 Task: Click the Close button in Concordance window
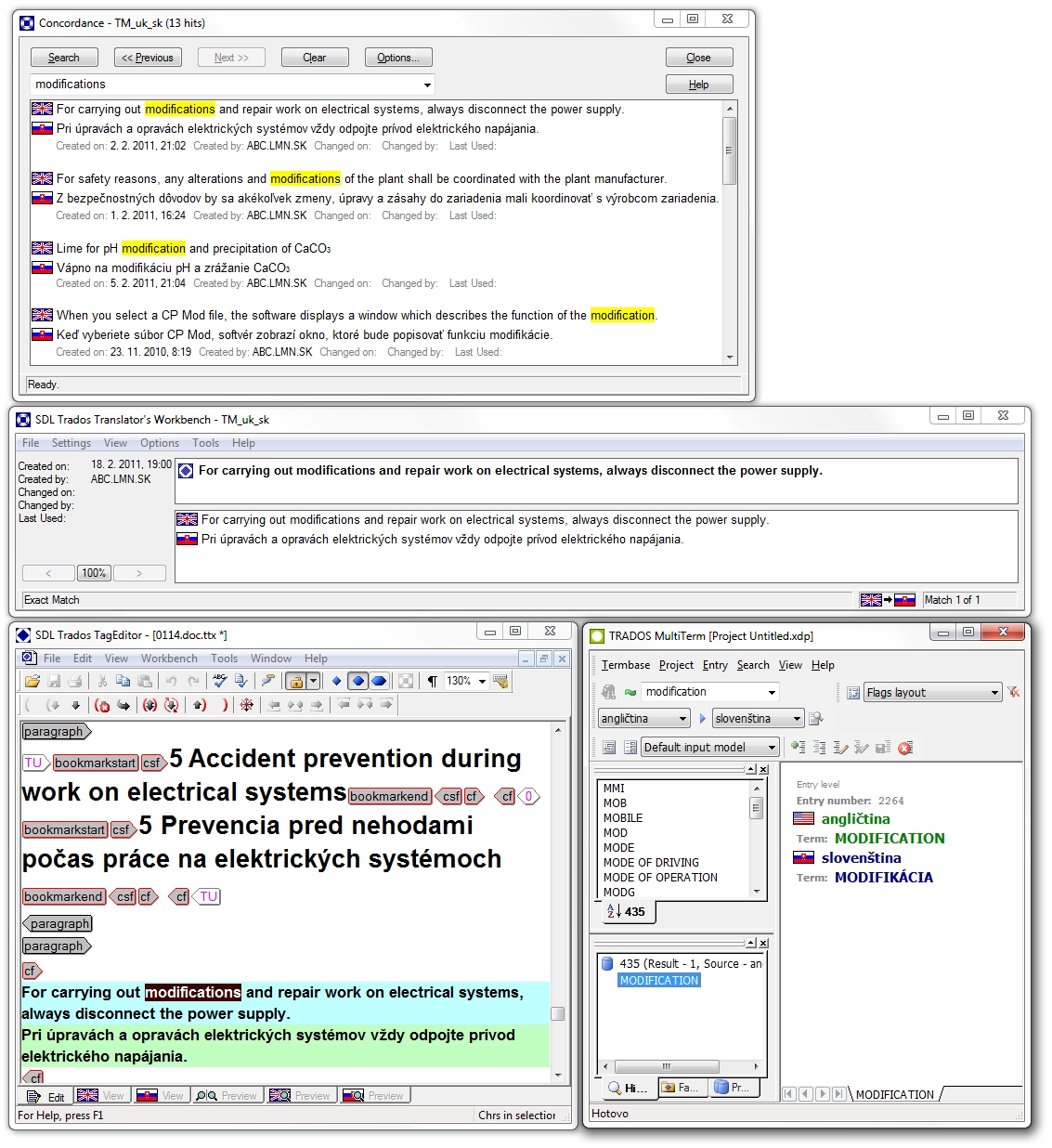699,58
